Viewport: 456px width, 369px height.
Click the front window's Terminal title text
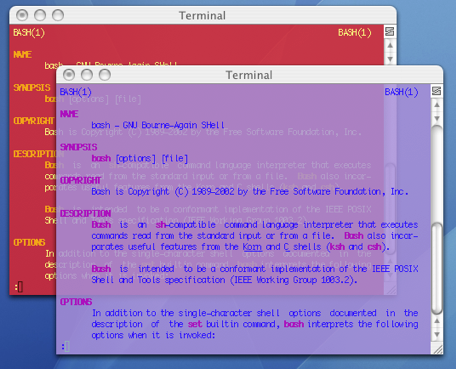[249, 75]
